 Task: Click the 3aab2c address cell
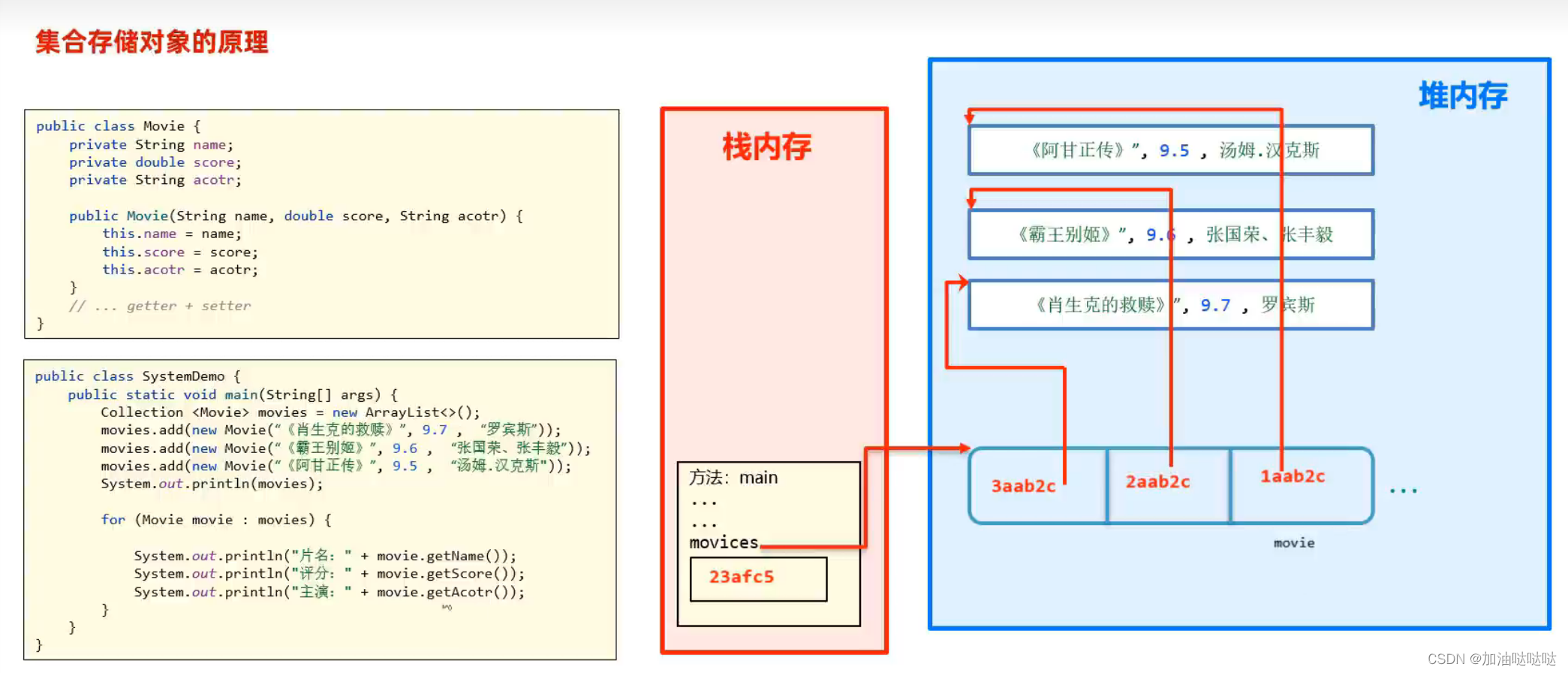(x=1038, y=486)
